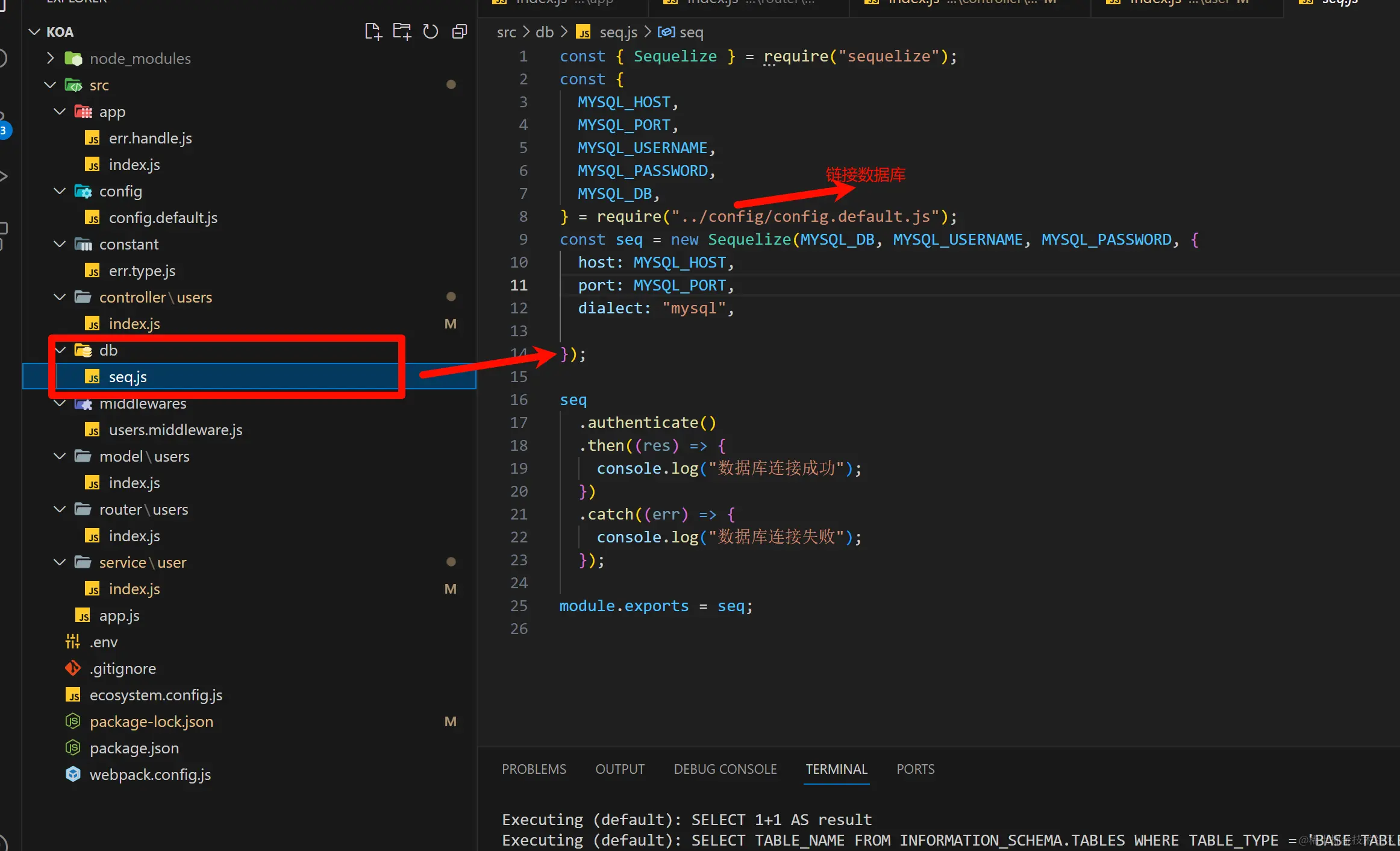Click the src breadcrumb segment

(506, 32)
